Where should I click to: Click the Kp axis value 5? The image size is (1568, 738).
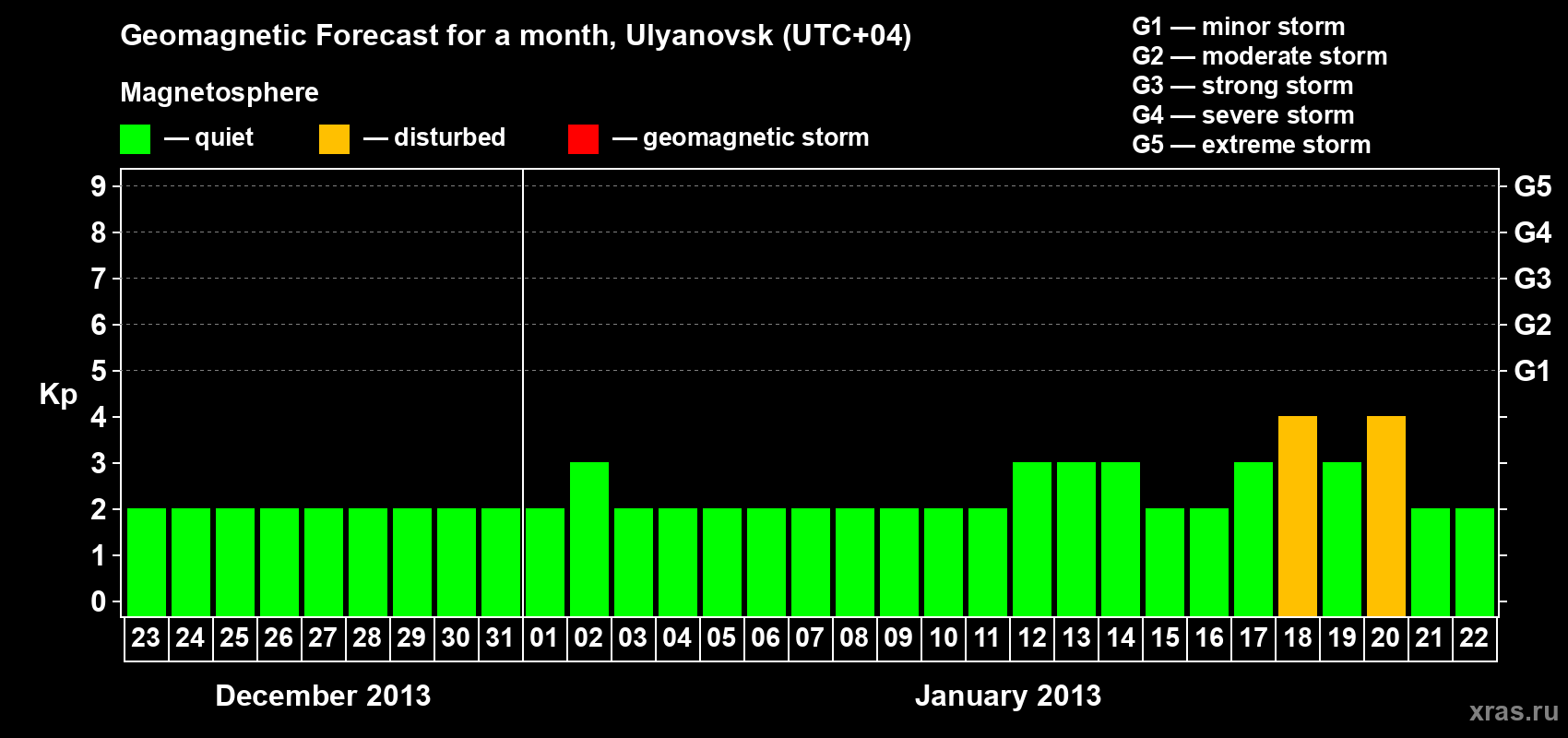click(99, 371)
